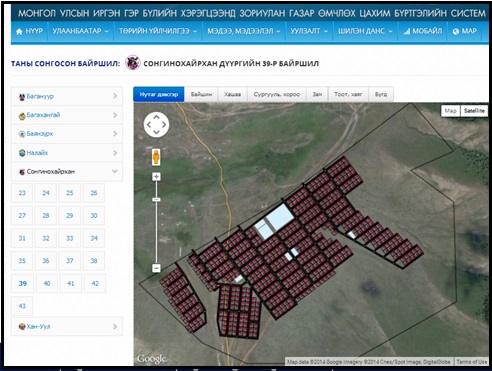
Task: Open the УЛААНБААТАР dropdown menu
Action: coord(81,31)
